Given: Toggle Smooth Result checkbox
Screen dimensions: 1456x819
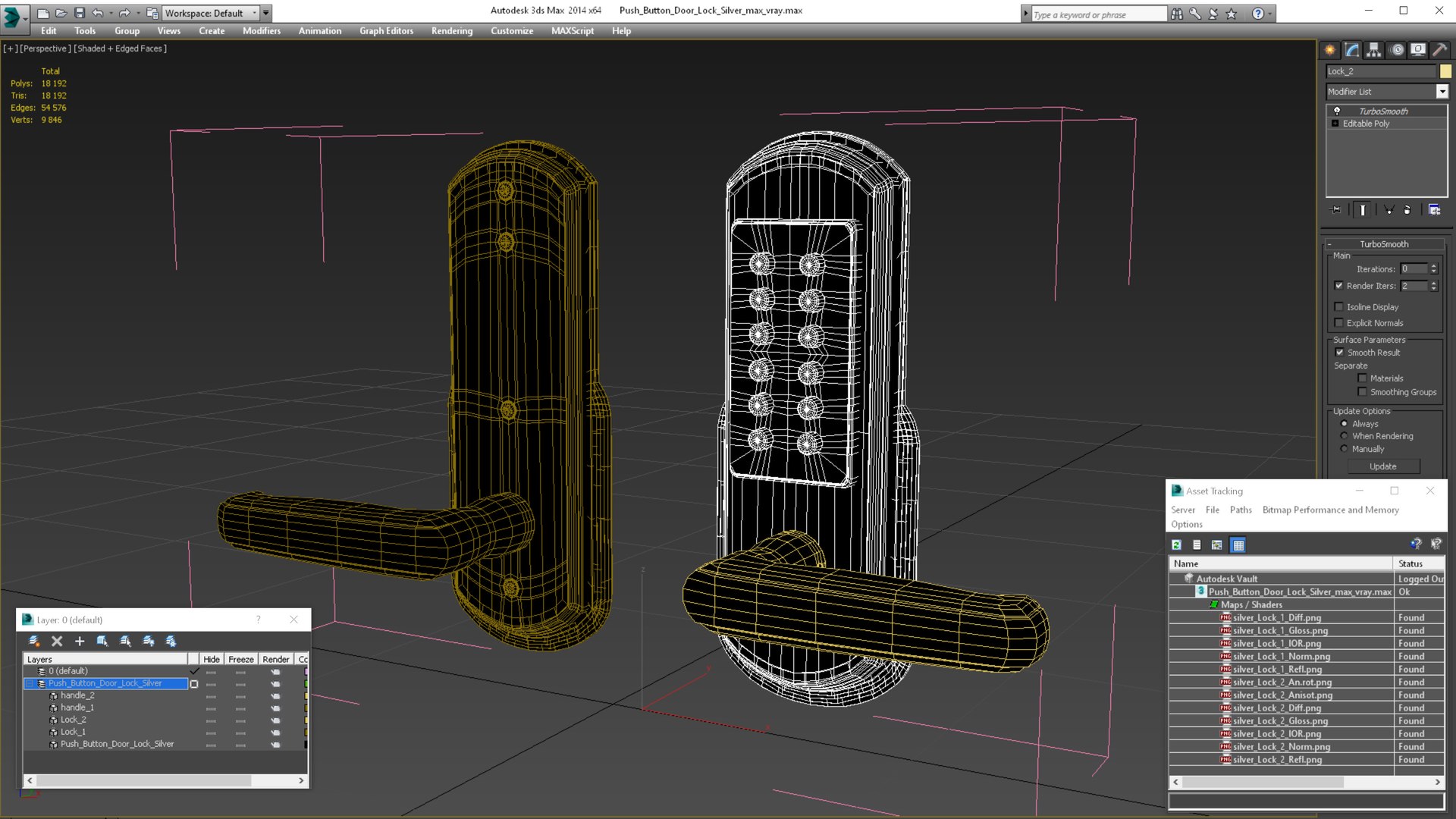Looking at the screenshot, I should [1339, 353].
